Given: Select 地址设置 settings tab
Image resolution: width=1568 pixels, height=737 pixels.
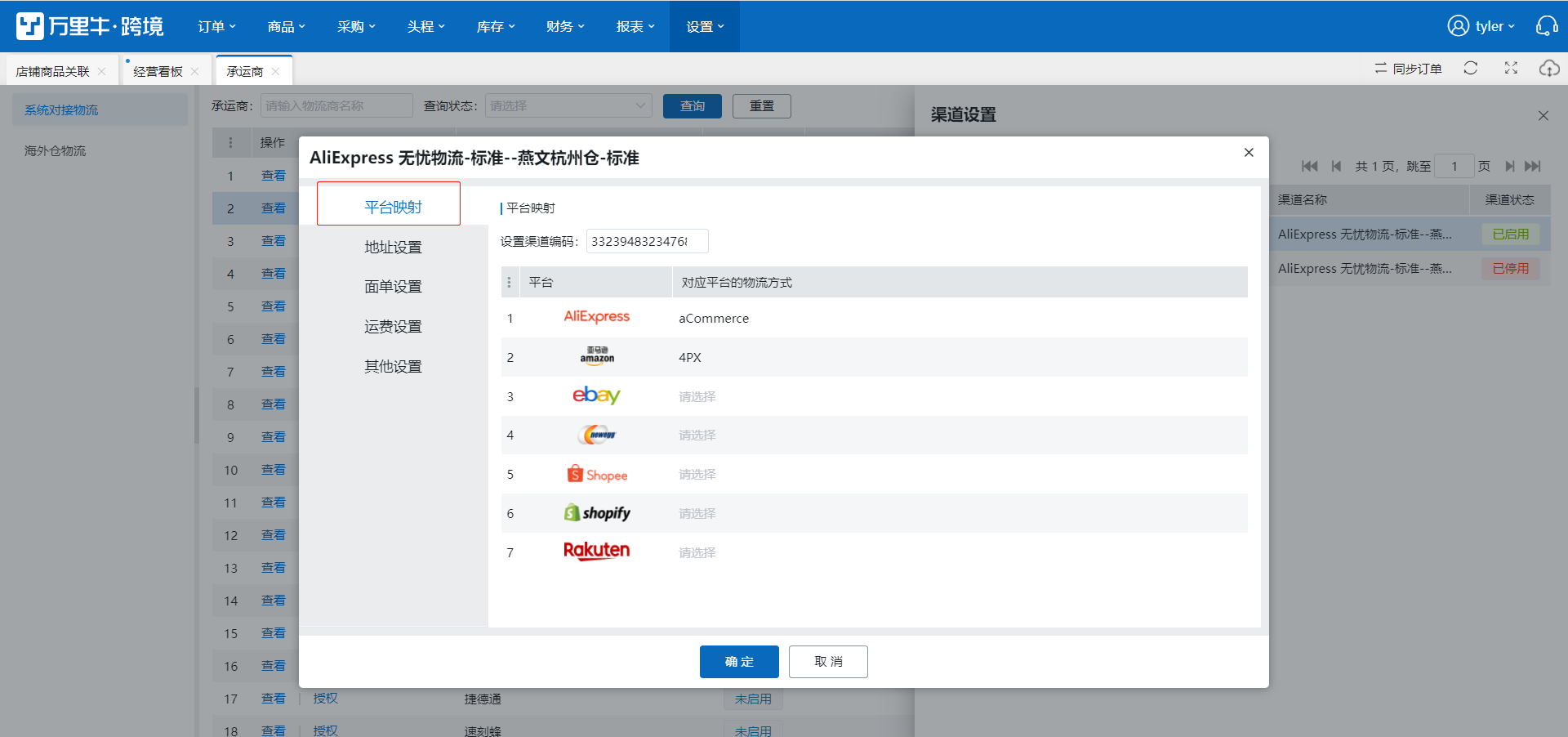Looking at the screenshot, I should click(x=393, y=247).
